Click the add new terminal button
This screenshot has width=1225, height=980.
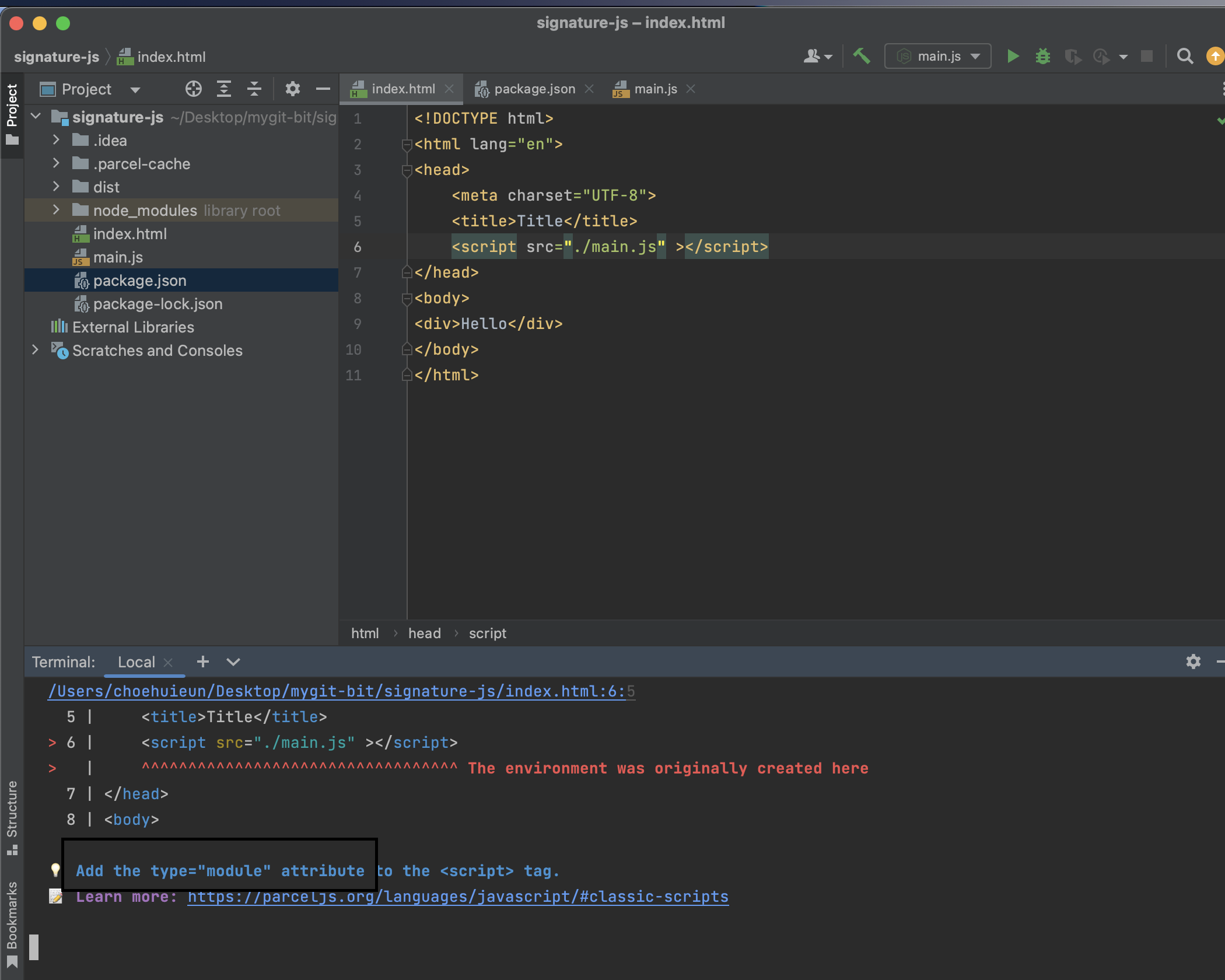point(201,662)
